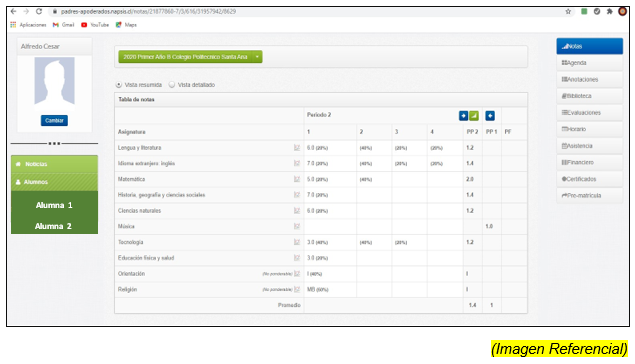Reload the page with the refresh icon
This screenshot has height=364, width=635.
[39, 11]
